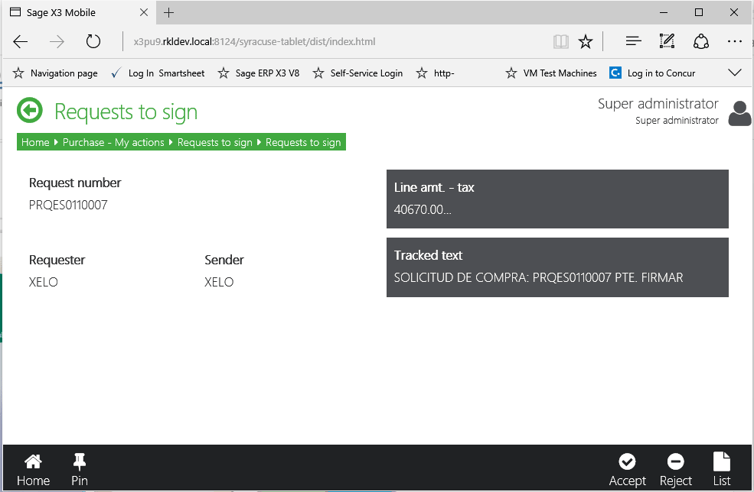The width and height of the screenshot is (754, 492).
Task: Open the Super administrator user avatar
Action: [x=739, y=114]
